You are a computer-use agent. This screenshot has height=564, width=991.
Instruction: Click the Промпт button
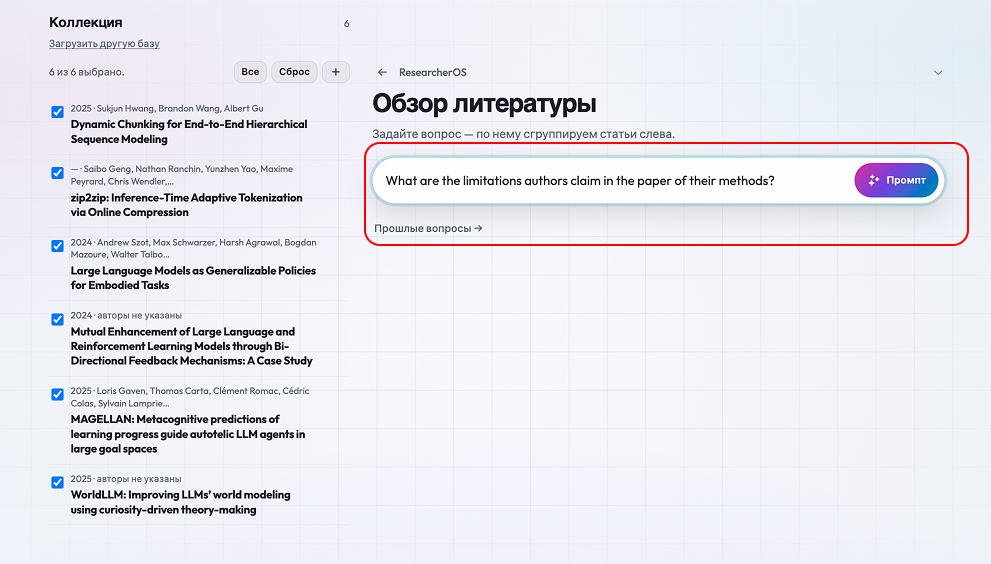[x=896, y=180]
